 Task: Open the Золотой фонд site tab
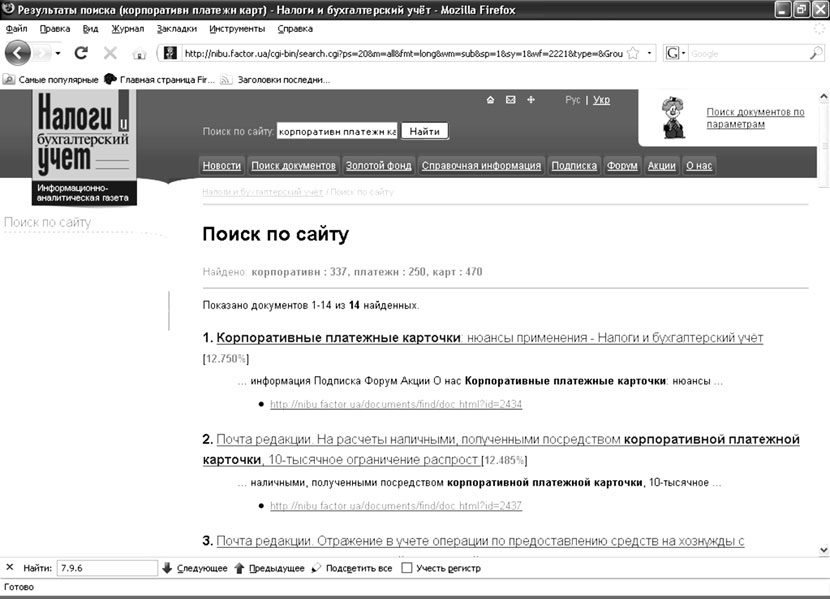378,166
